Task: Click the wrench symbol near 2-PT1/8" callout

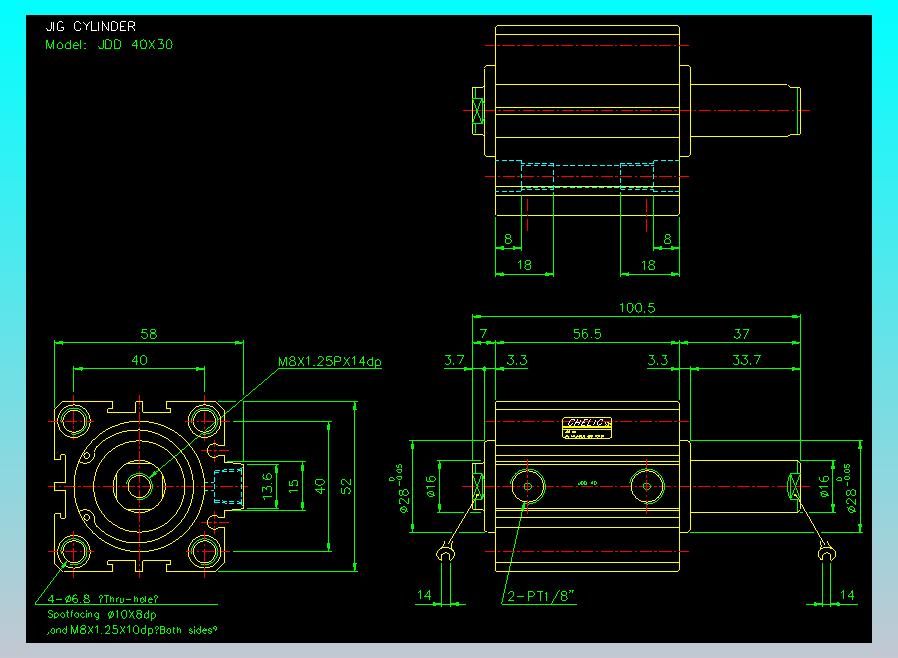Action: (x=445, y=554)
